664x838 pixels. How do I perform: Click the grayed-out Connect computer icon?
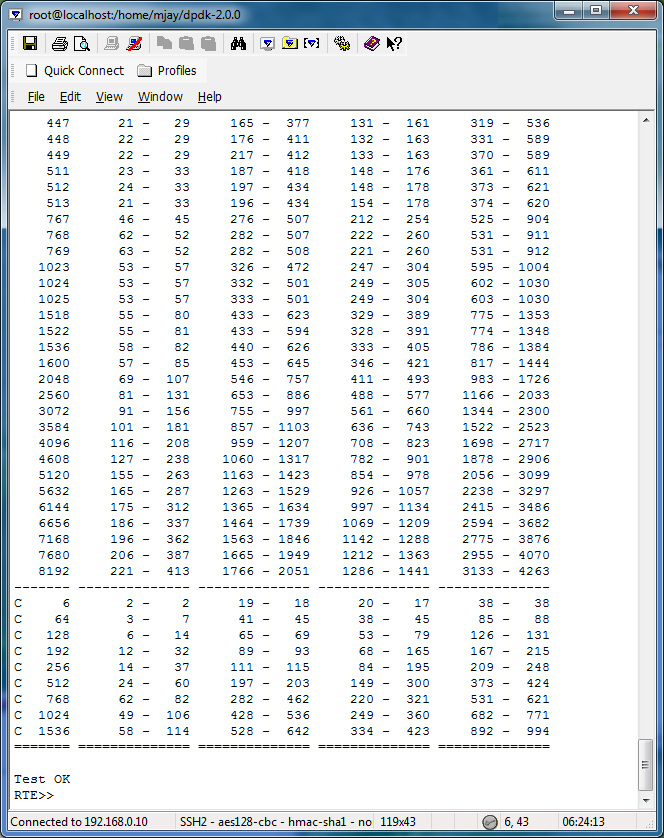pos(112,43)
